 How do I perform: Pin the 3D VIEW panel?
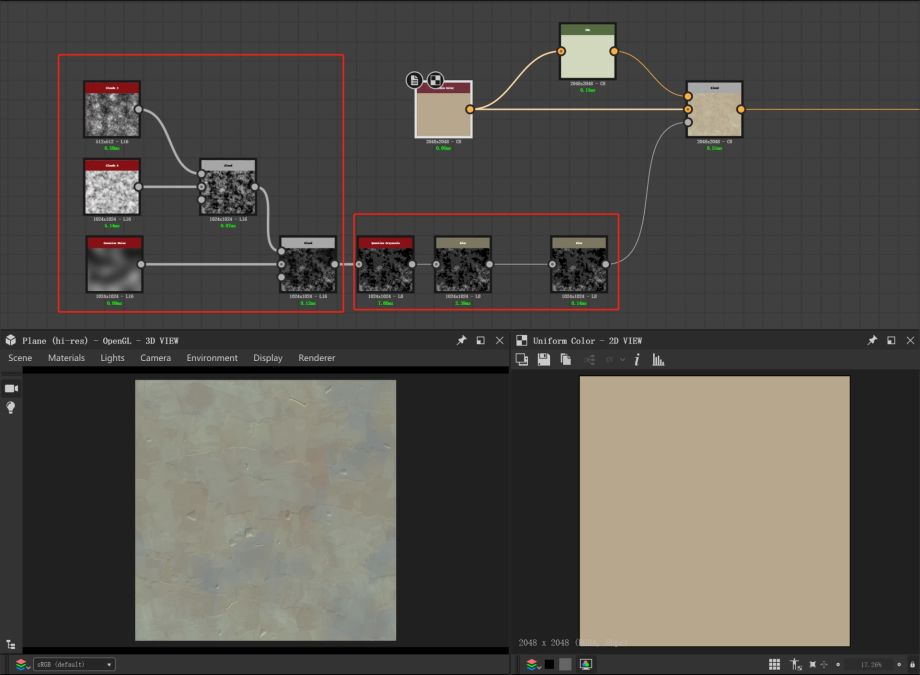[x=462, y=340]
